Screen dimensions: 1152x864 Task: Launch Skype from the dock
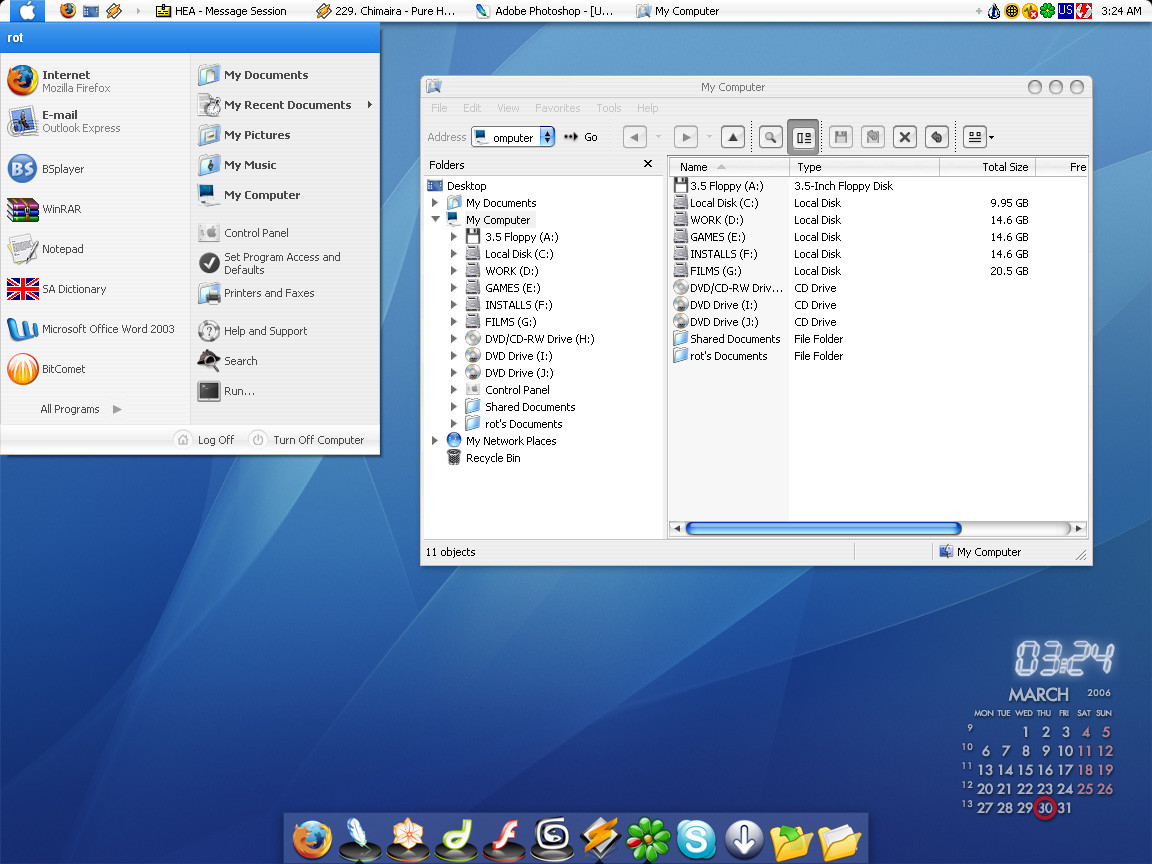click(696, 839)
